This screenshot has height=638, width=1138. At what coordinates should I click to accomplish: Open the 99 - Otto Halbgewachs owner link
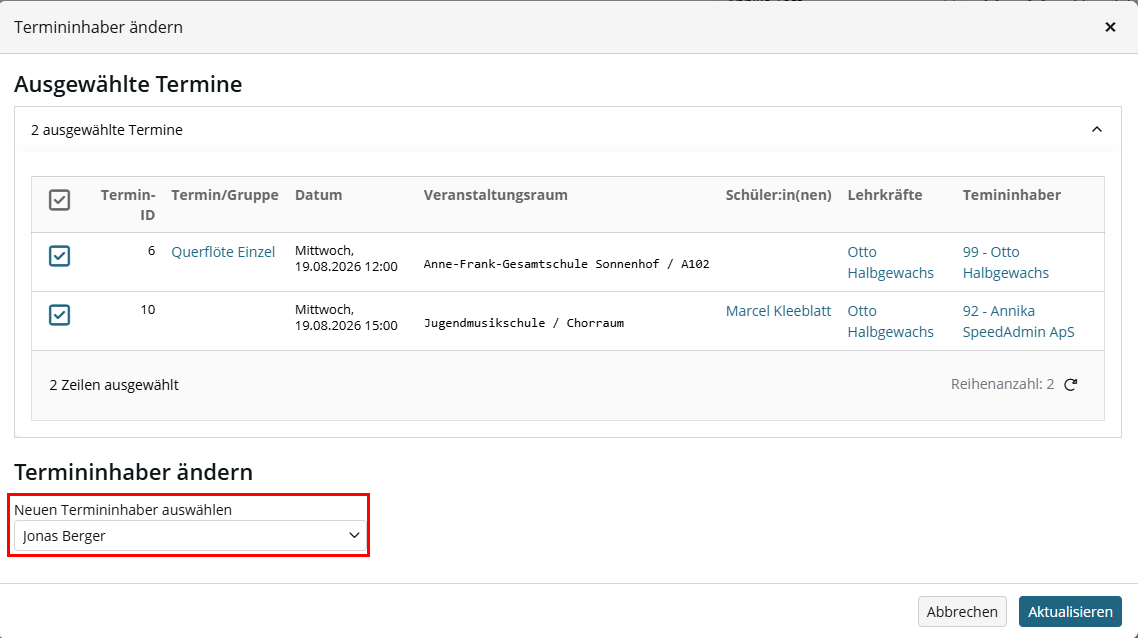click(x=1006, y=262)
